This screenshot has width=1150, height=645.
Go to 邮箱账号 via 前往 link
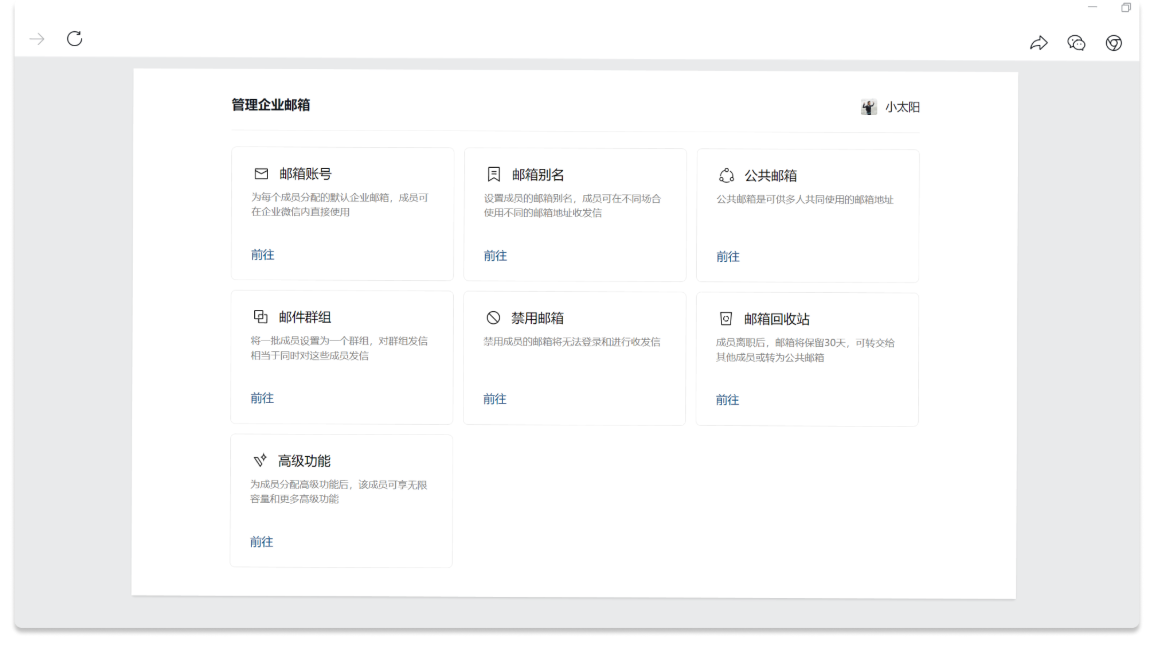click(x=263, y=255)
